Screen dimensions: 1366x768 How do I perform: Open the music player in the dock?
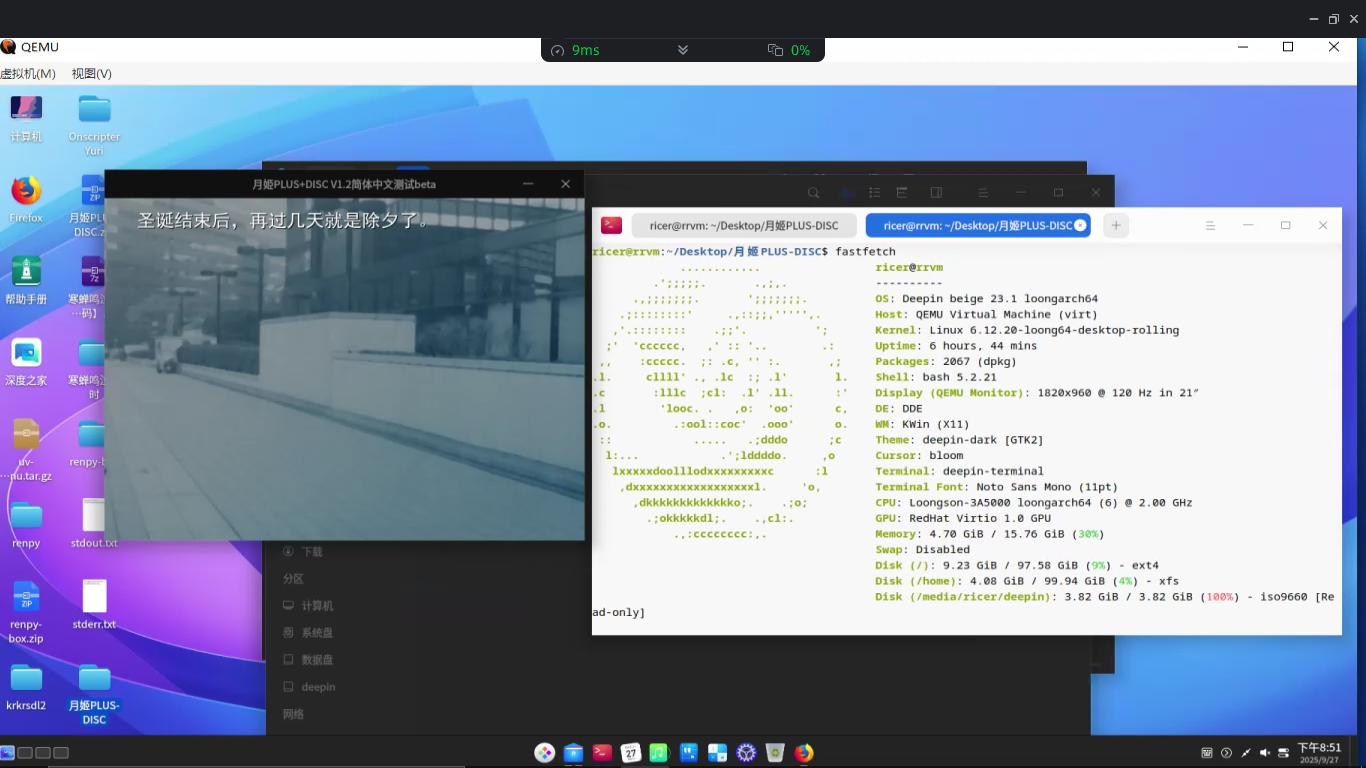point(659,753)
